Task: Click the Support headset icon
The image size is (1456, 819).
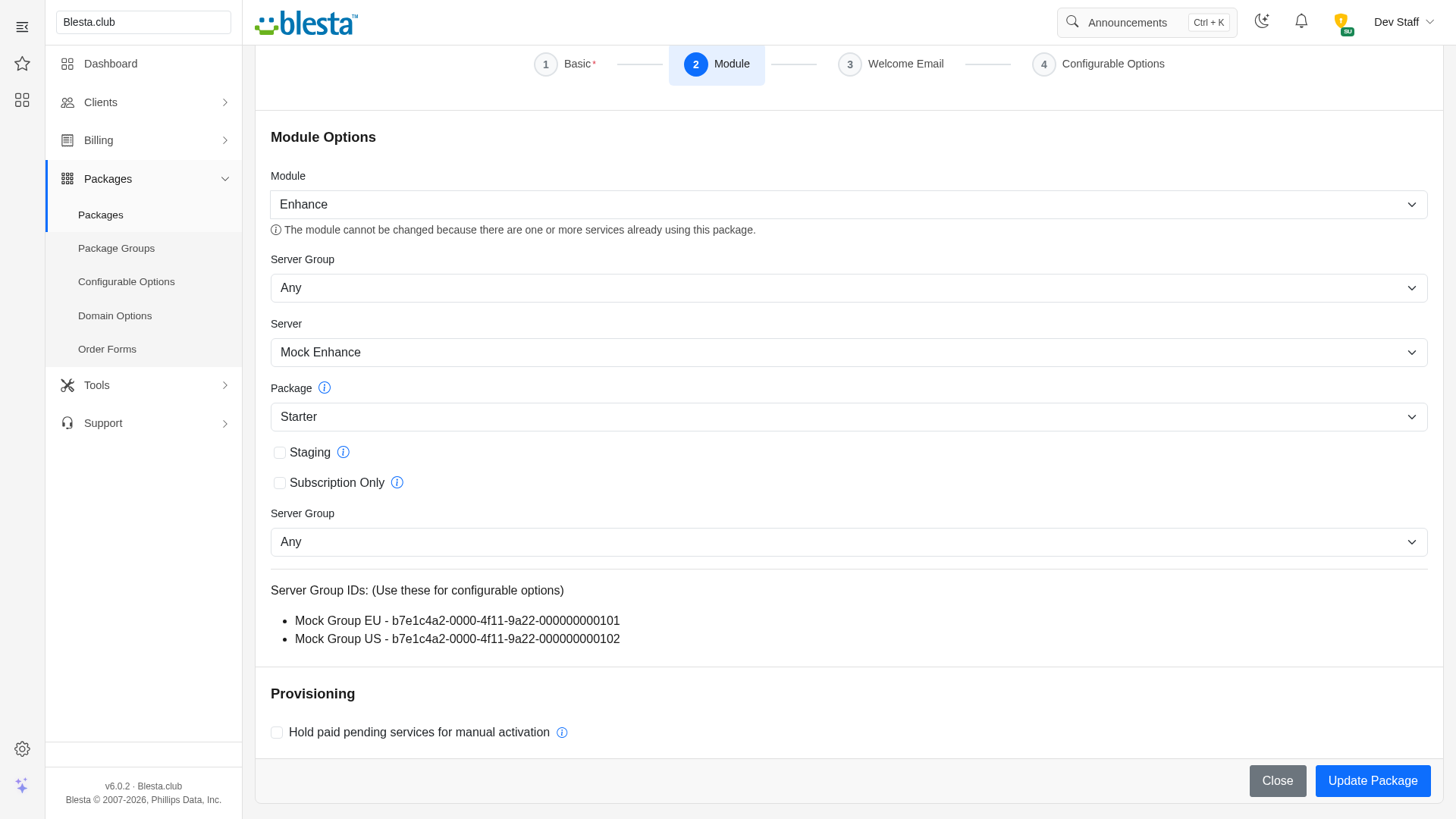Action: coord(67,423)
